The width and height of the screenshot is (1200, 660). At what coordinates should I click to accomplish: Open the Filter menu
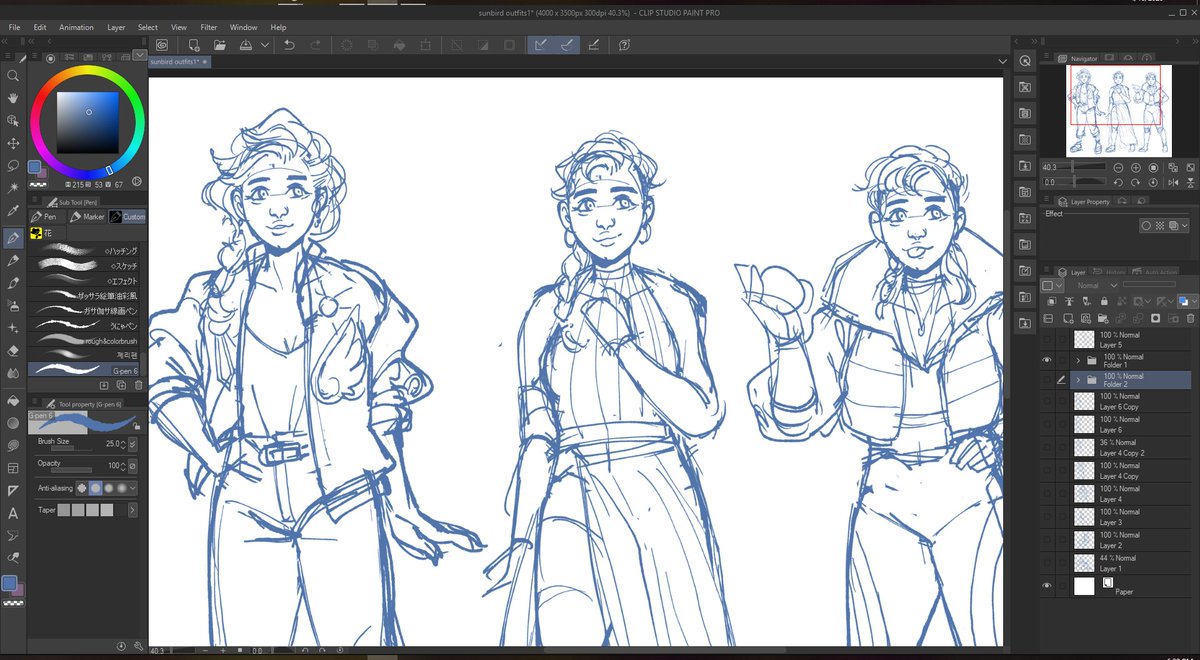pos(208,27)
